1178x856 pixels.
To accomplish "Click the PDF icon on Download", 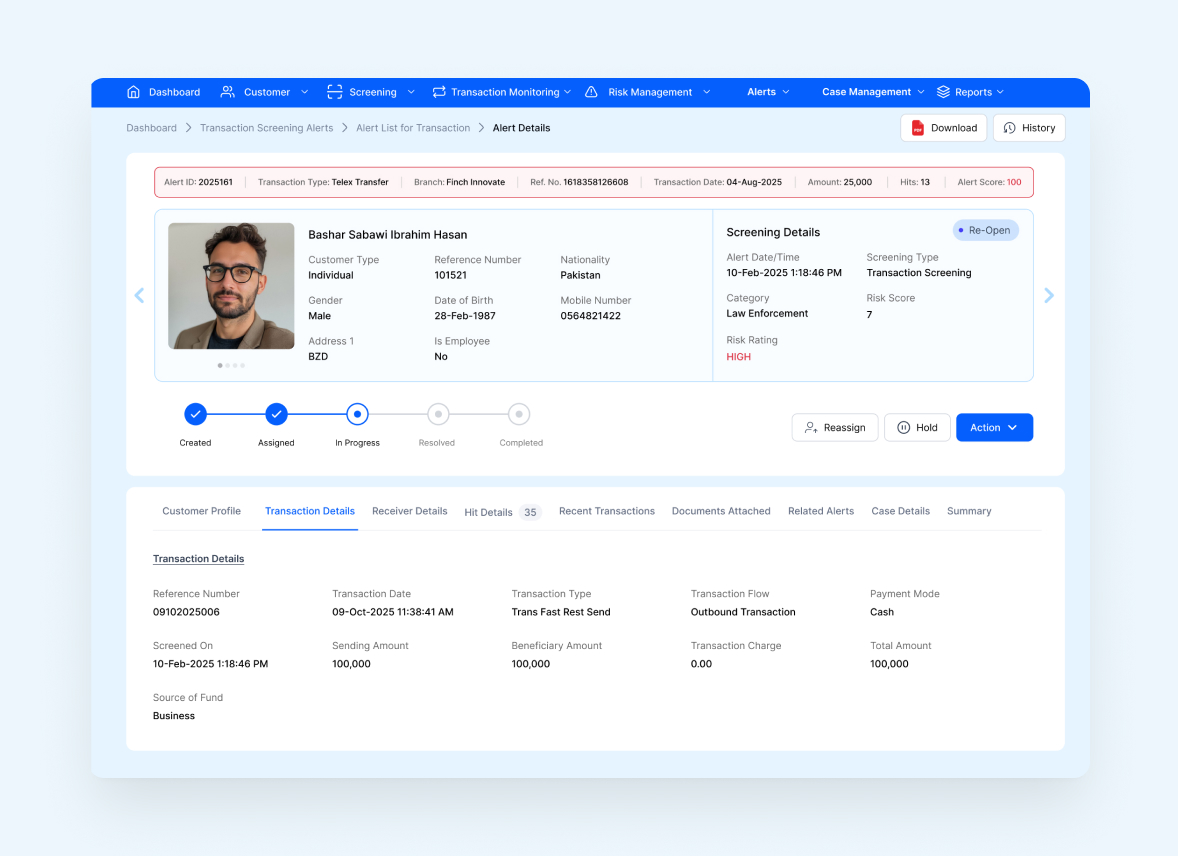I will (x=917, y=128).
